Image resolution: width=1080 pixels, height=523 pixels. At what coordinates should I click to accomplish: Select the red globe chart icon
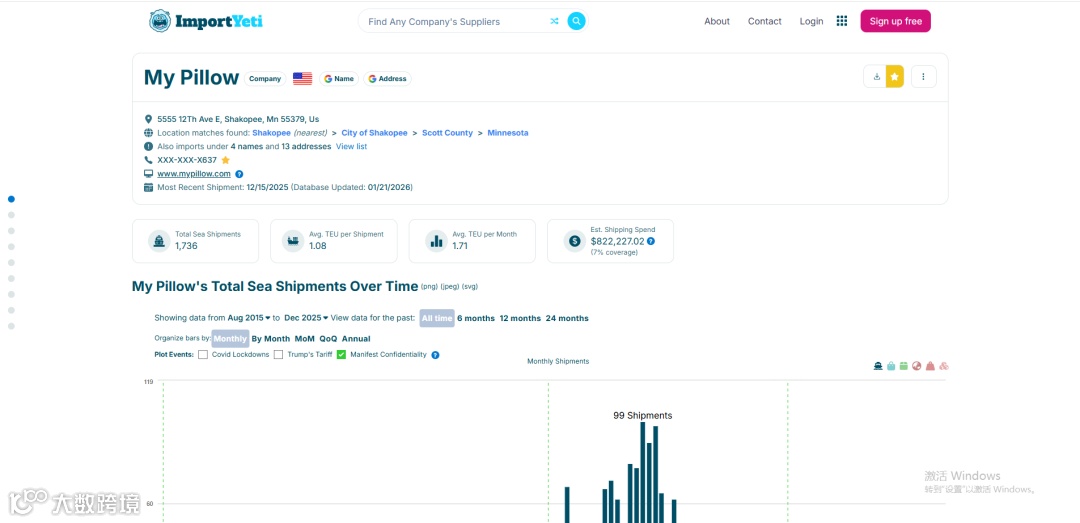coord(917,366)
